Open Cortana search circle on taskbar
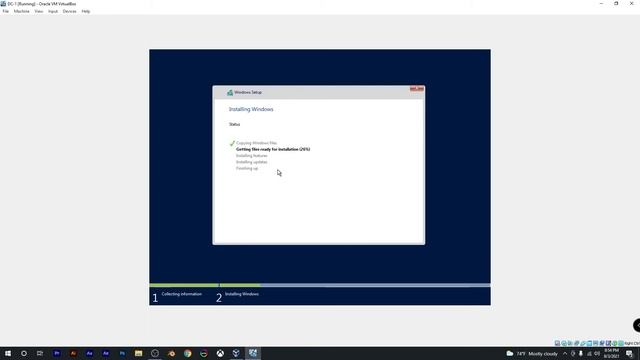The image size is (640, 360). 24,353
